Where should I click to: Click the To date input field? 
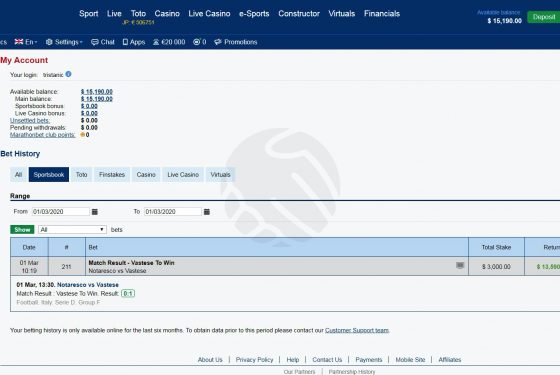172,212
